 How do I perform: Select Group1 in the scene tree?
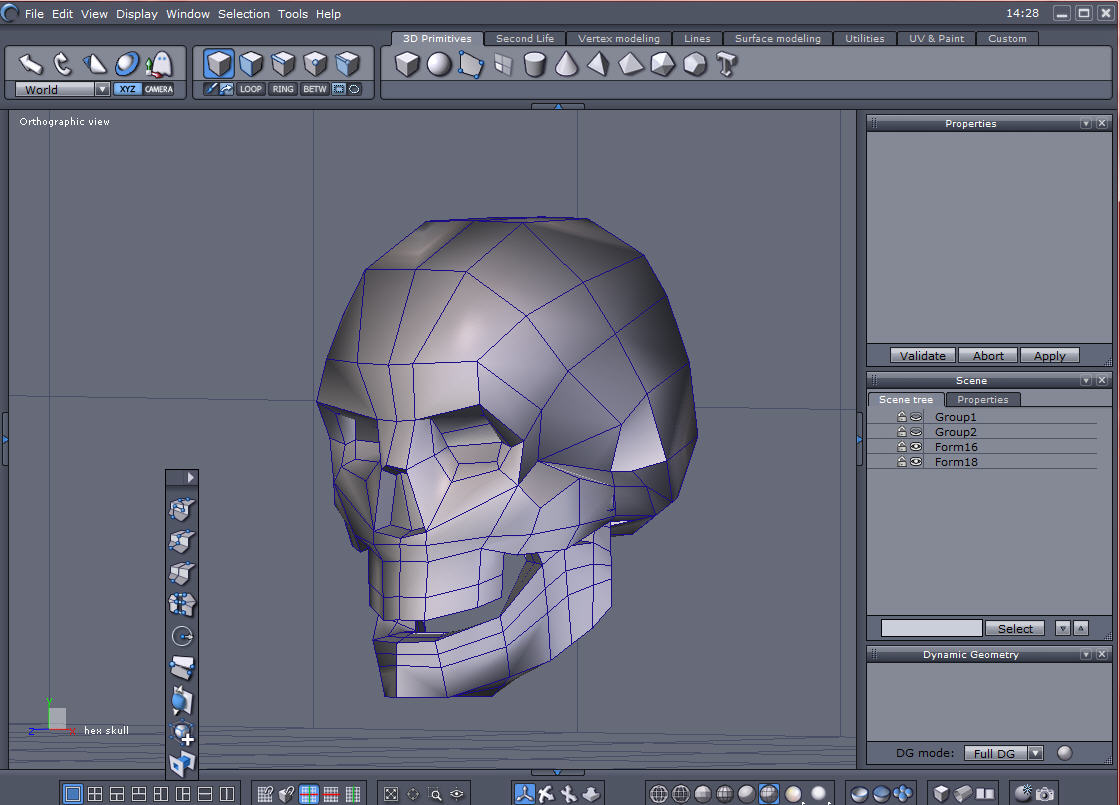tap(955, 417)
